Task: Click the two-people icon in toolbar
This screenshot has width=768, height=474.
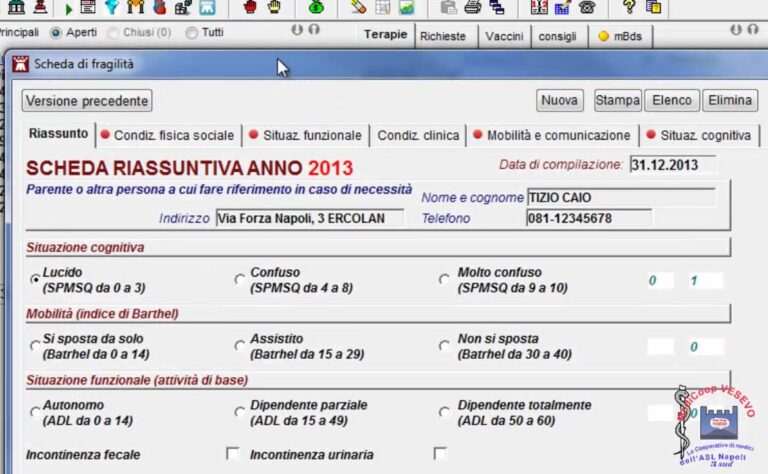Action: click(136, 7)
